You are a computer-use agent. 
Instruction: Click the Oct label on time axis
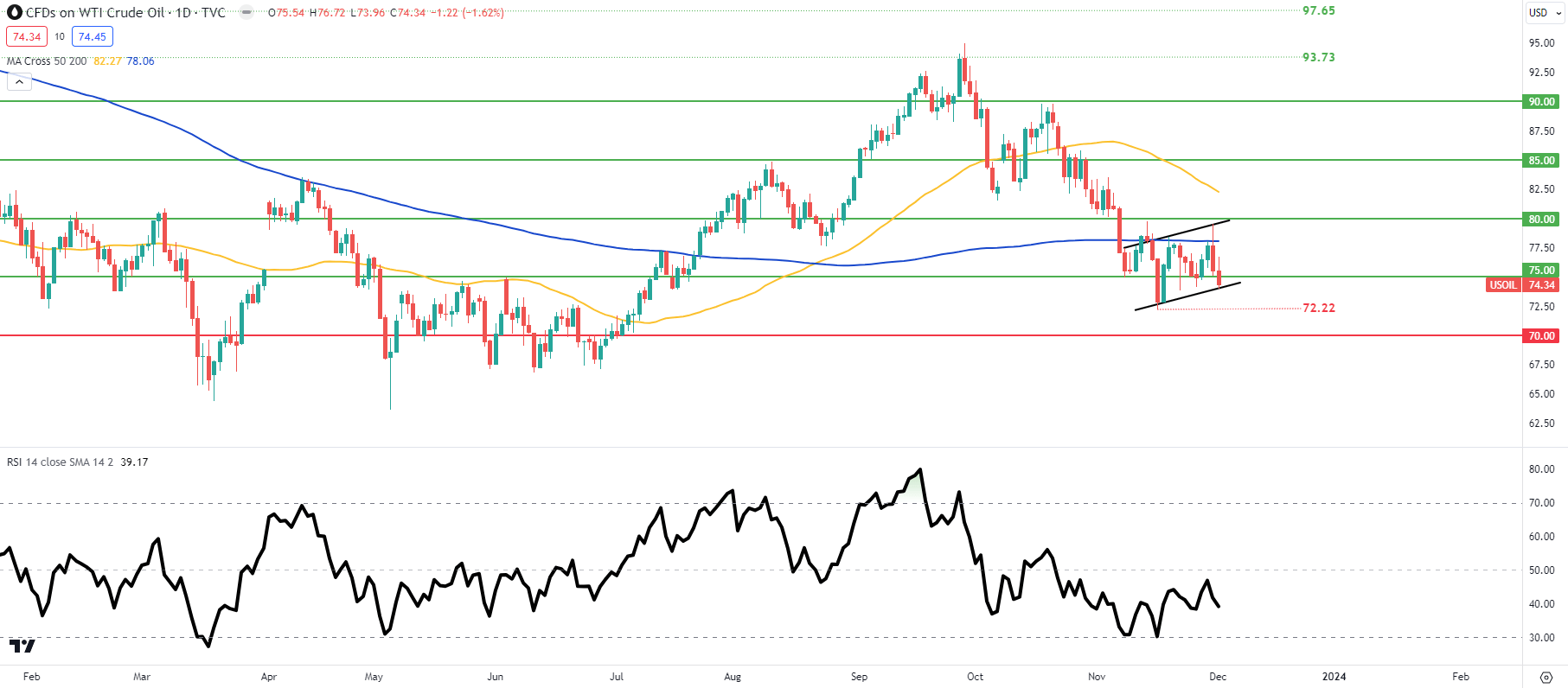pyautogui.click(x=975, y=677)
